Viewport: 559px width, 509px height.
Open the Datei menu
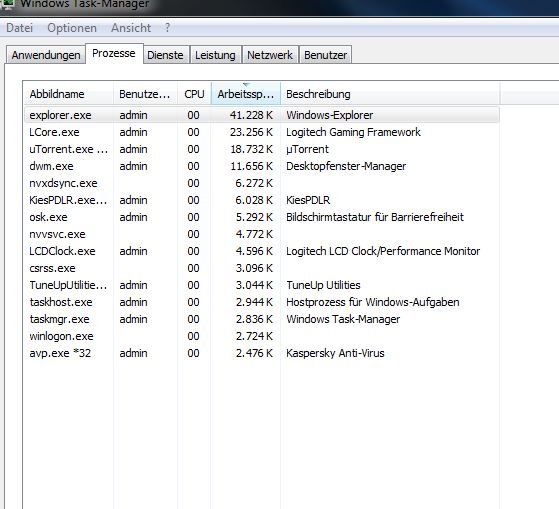pos(20,28)
